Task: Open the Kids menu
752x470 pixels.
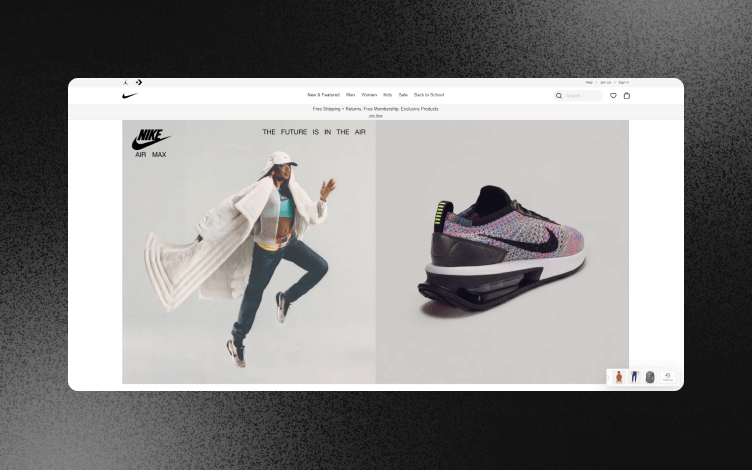Action: coord(388,95)
